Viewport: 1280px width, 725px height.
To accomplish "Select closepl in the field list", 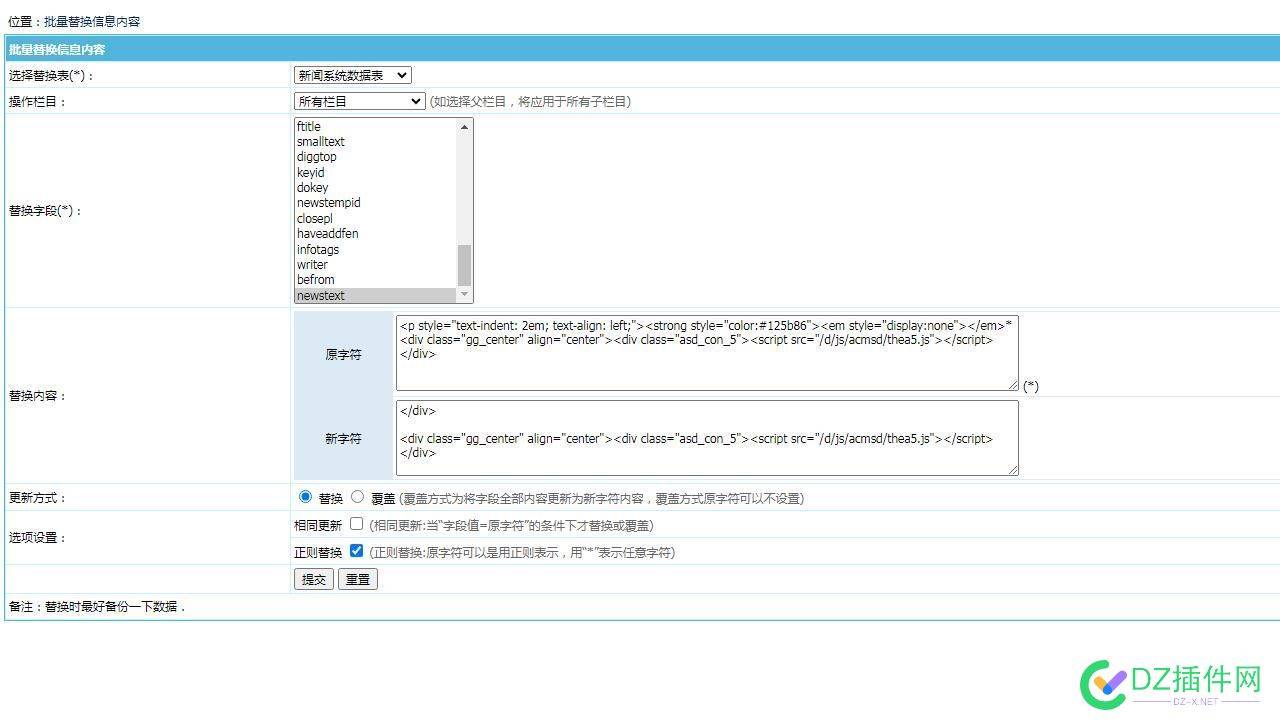I will click(x=375, y=219).
